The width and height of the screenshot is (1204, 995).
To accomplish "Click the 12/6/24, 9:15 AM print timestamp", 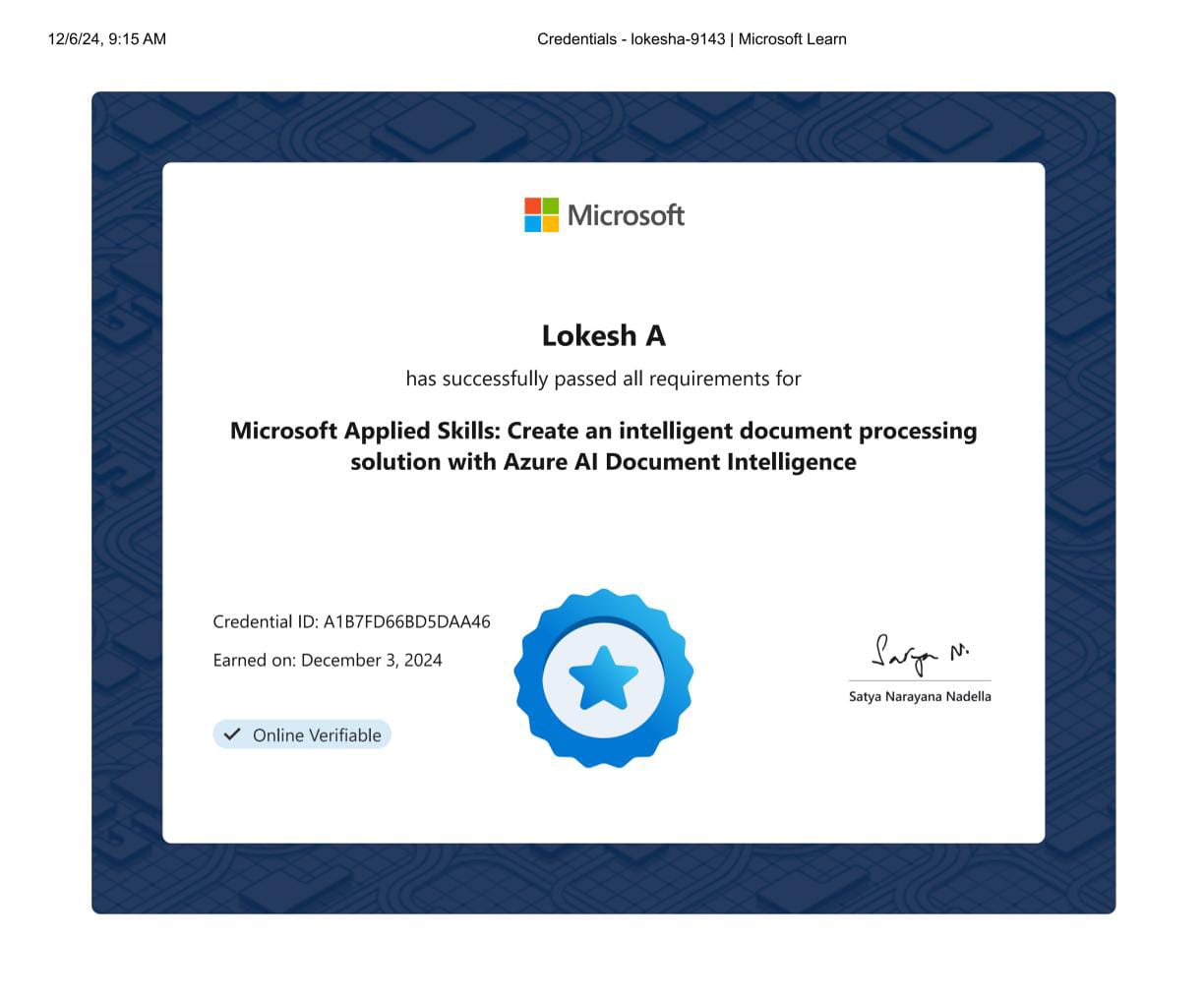I will pos(107,39).
